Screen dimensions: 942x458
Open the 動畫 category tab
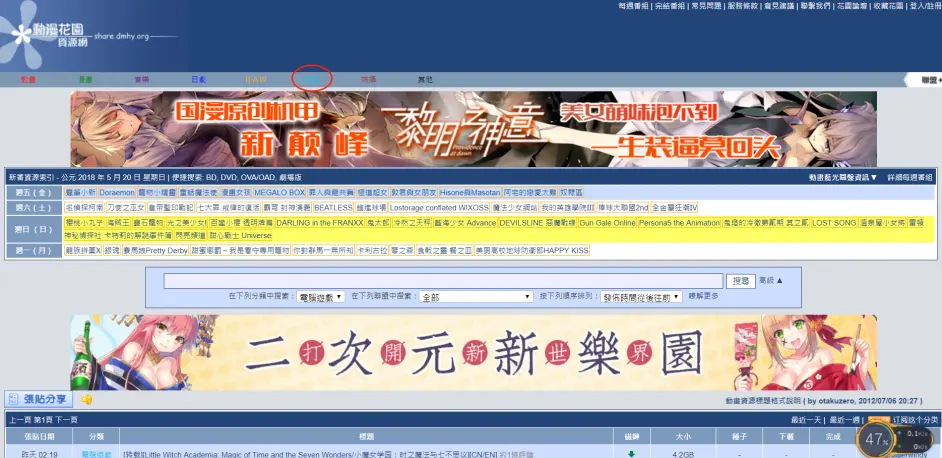(x=28, y=79)
